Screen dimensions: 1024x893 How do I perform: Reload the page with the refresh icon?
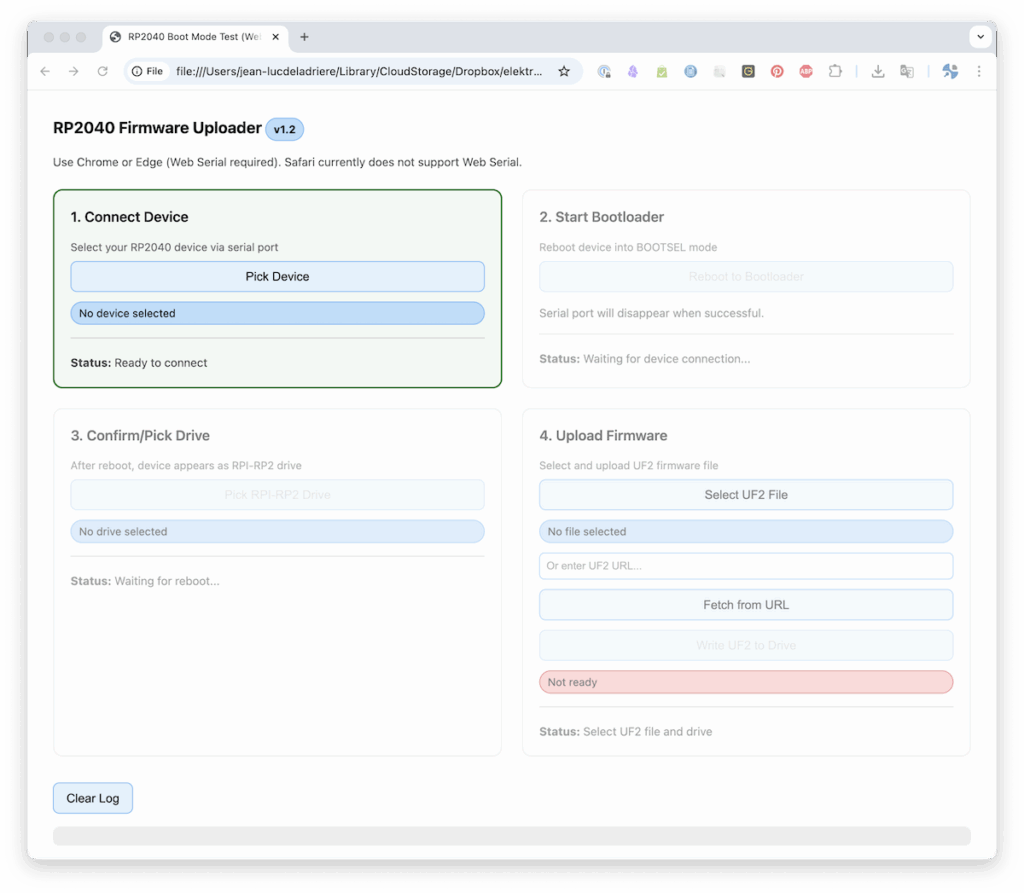[102, 72]
